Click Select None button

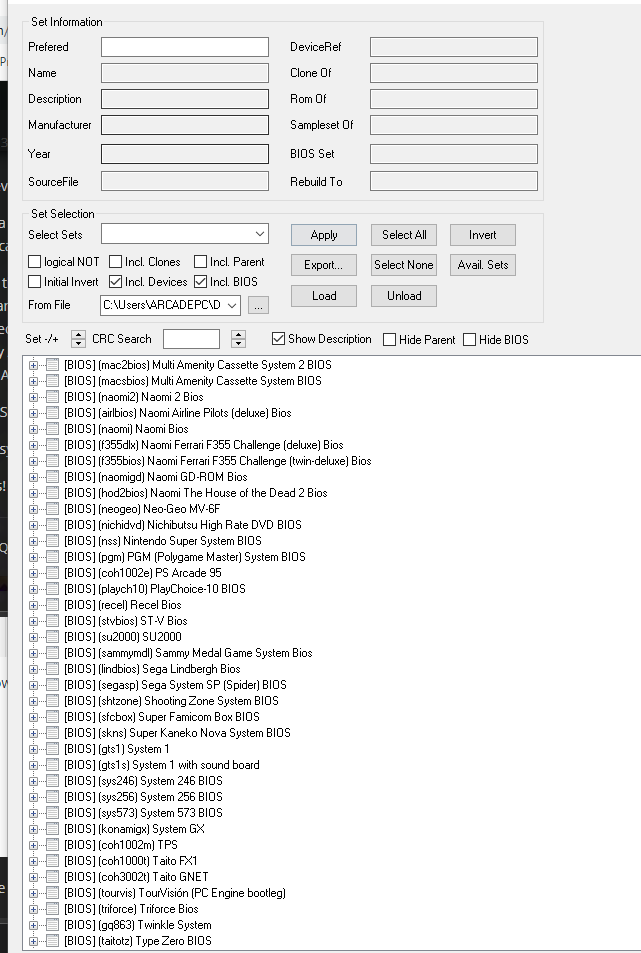[404, 265]
